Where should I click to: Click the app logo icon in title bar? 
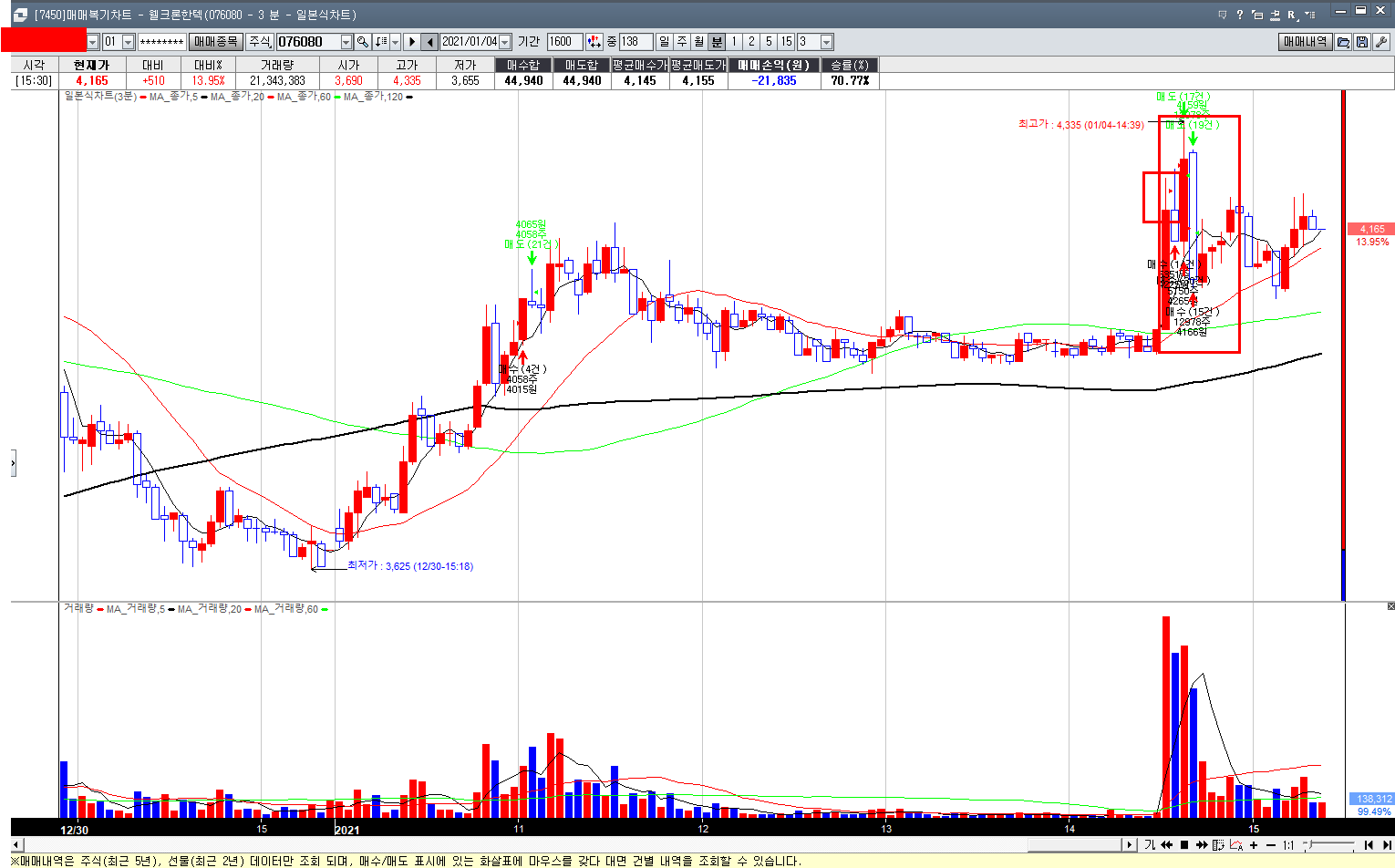pyautogui.click(x=21, y=15)
